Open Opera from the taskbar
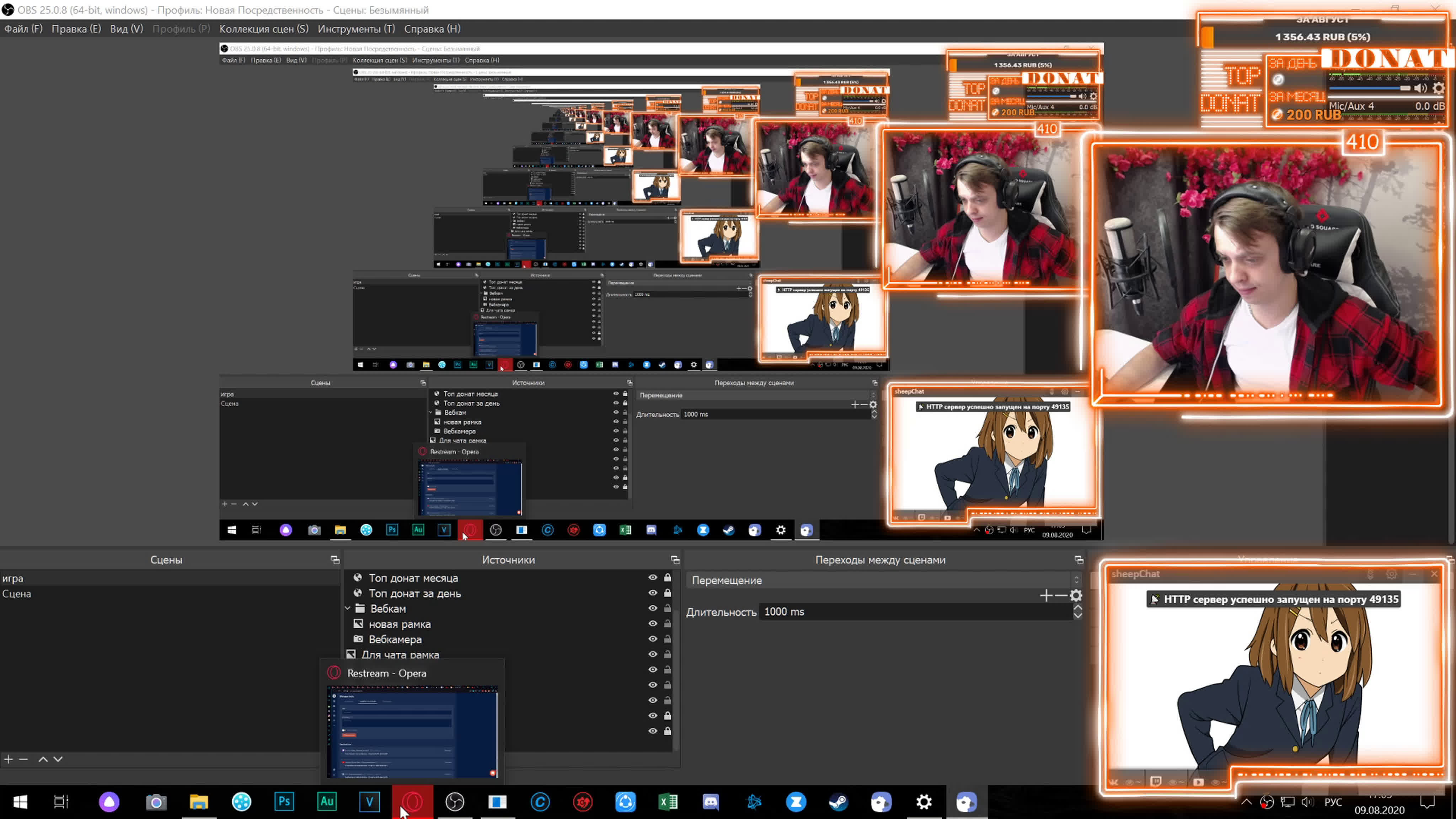This screenshot has width=1456, height=819. tap(413, 802)
